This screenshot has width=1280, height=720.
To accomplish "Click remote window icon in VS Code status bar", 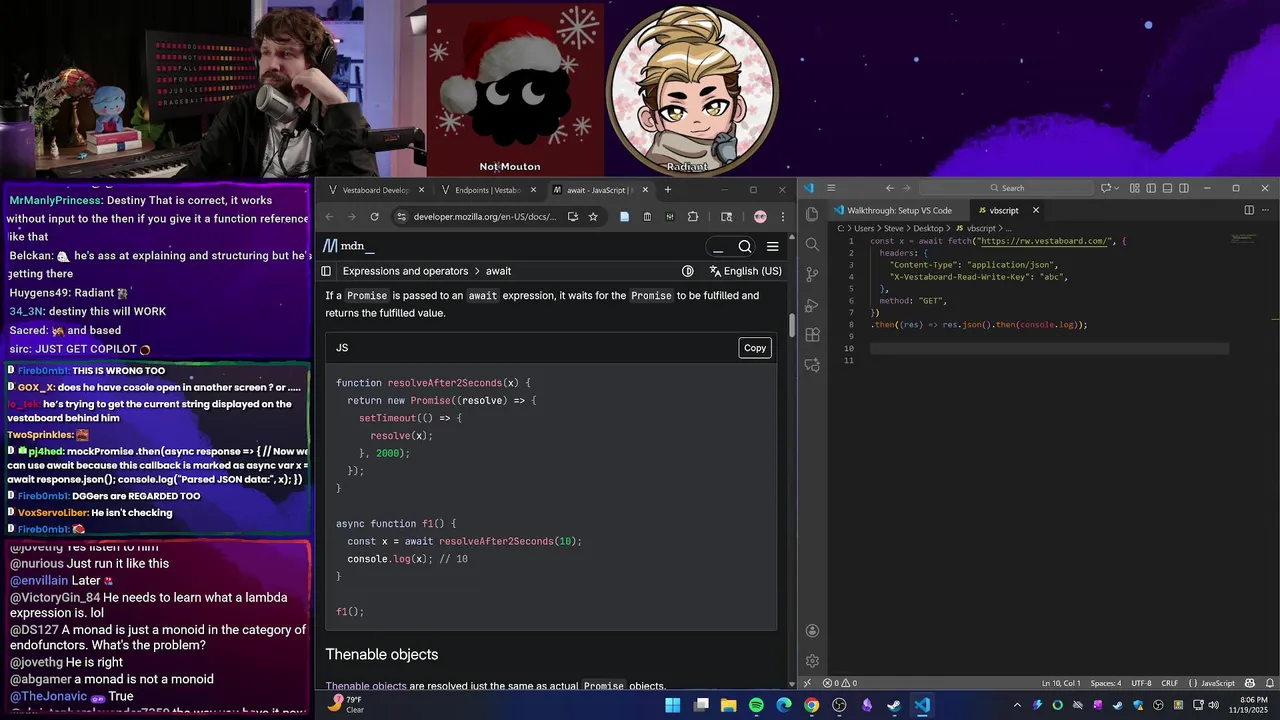I will 807,683.
